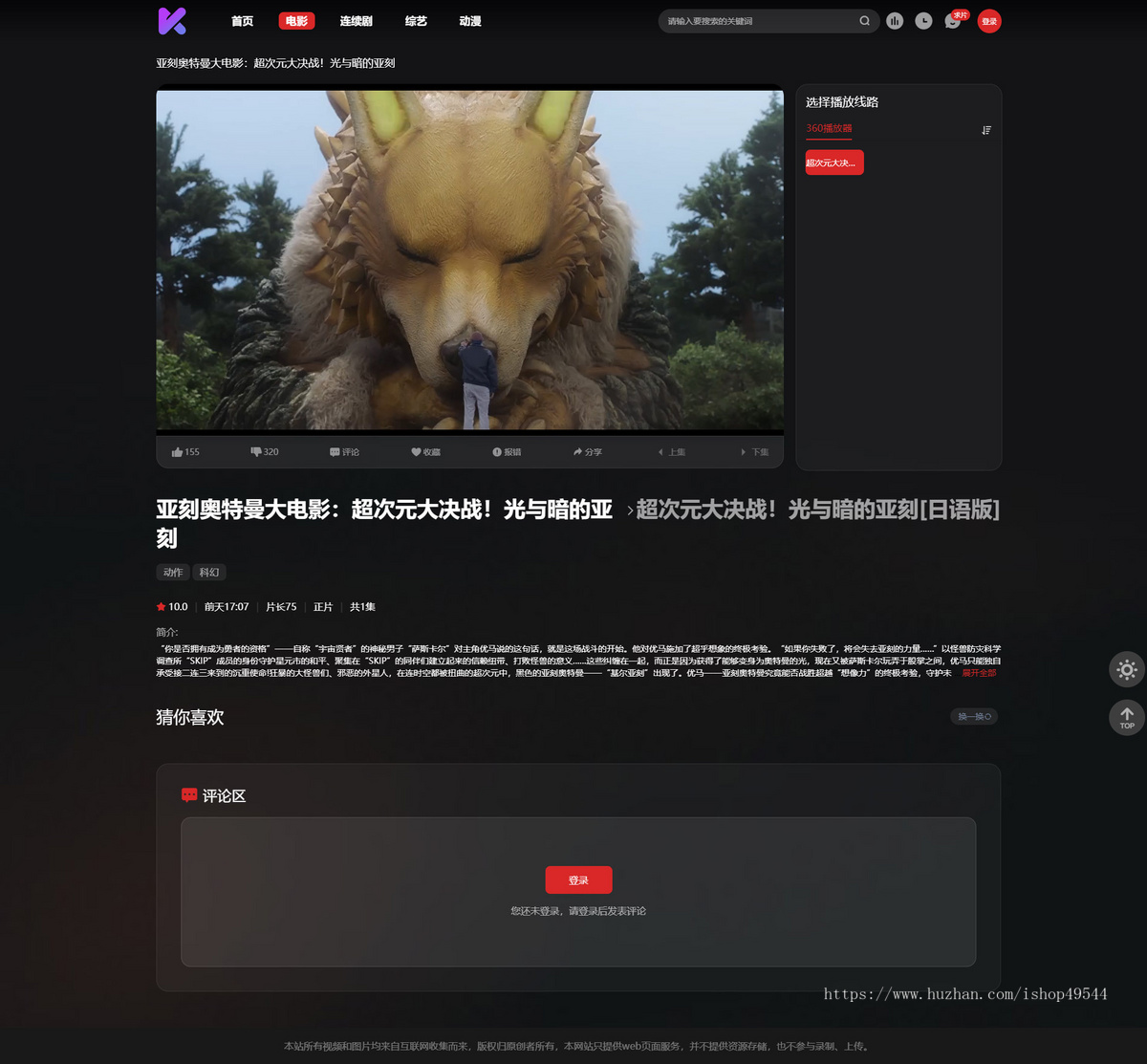Click the 共1集 episode count

tap(362, 607)
